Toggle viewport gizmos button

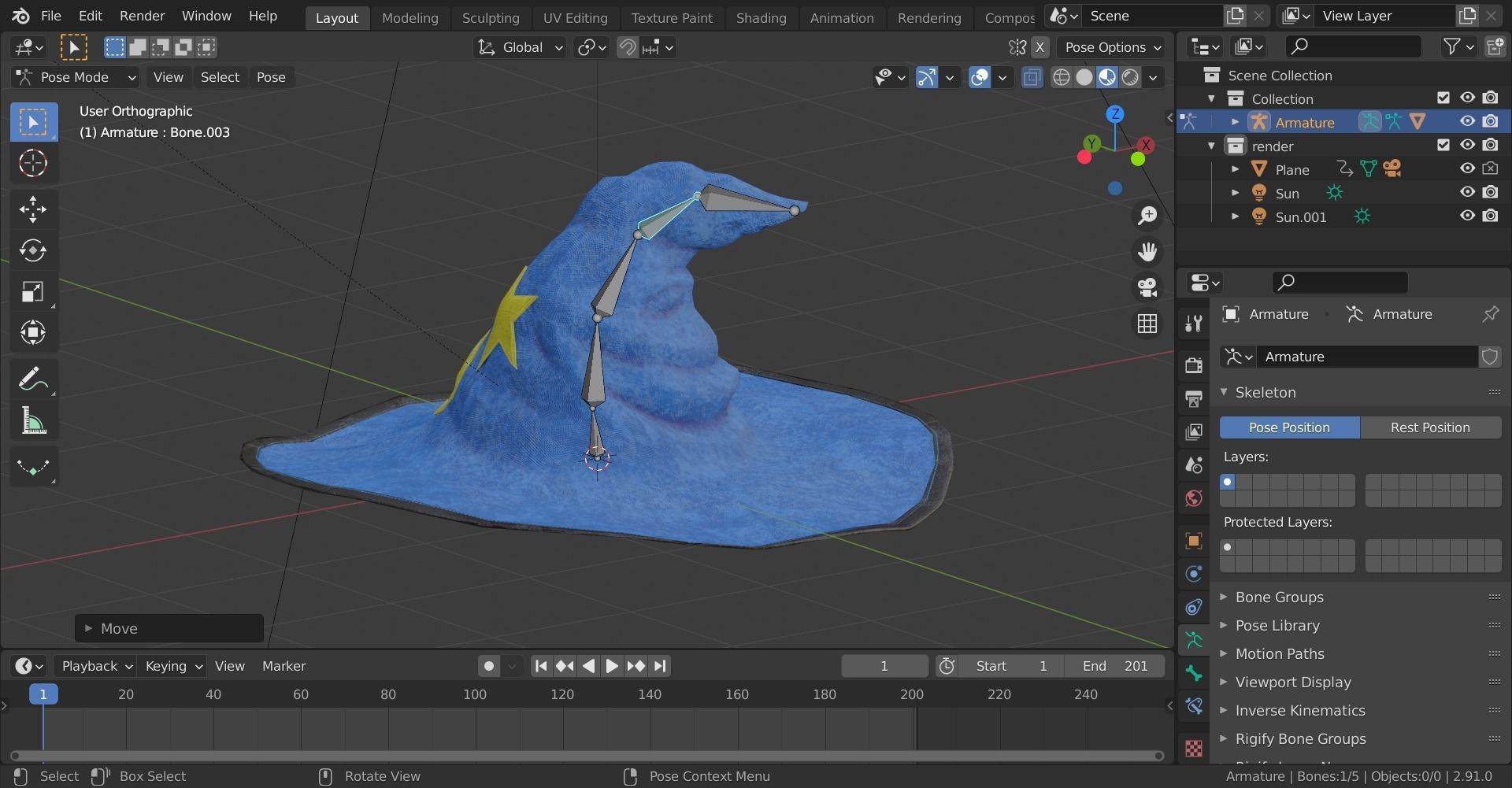pyautogui.click(x=927, y=77)
